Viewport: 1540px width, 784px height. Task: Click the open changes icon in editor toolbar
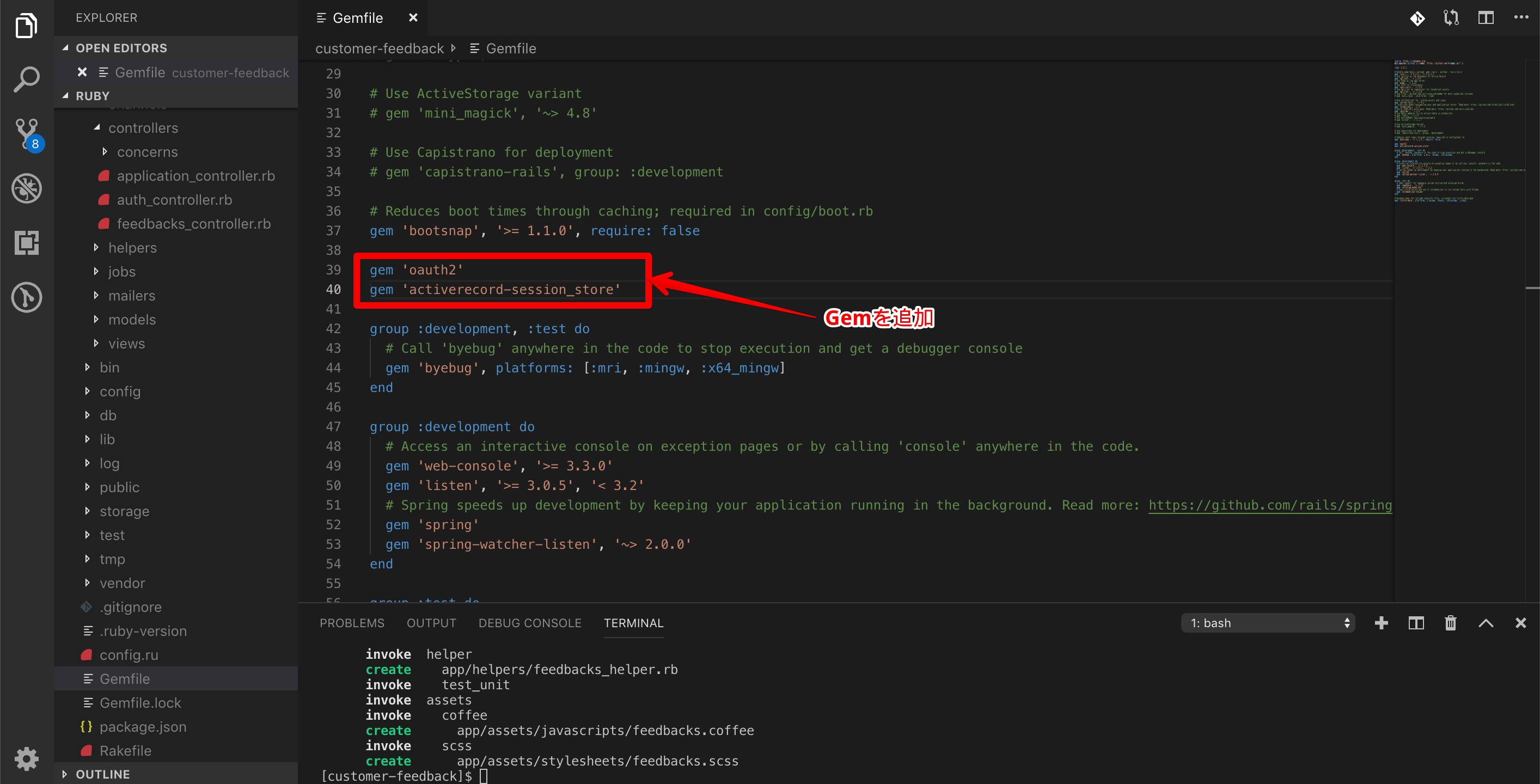[1452, 18]
